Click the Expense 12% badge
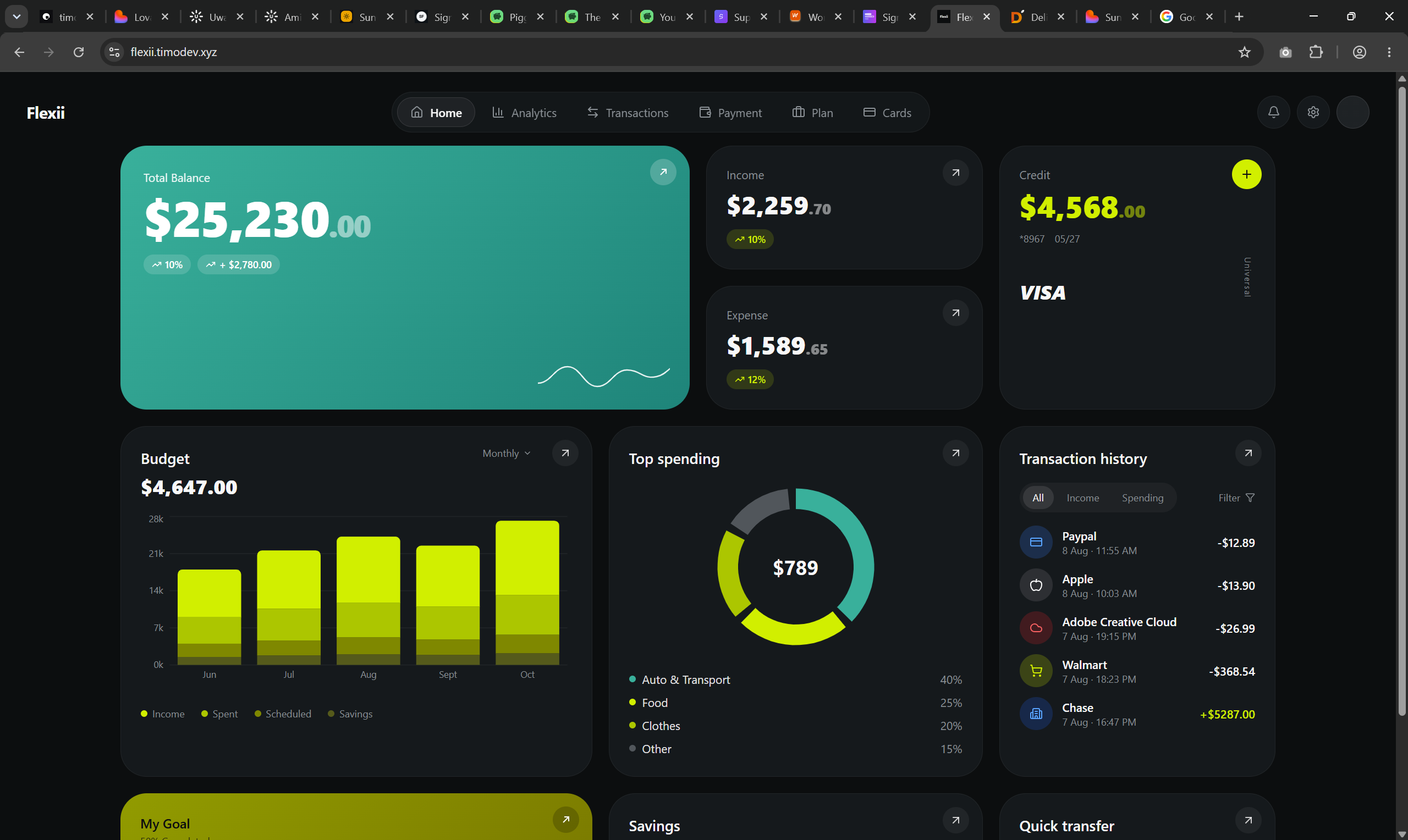This screenshot has height=840, width=1408. tap(750, 379)
